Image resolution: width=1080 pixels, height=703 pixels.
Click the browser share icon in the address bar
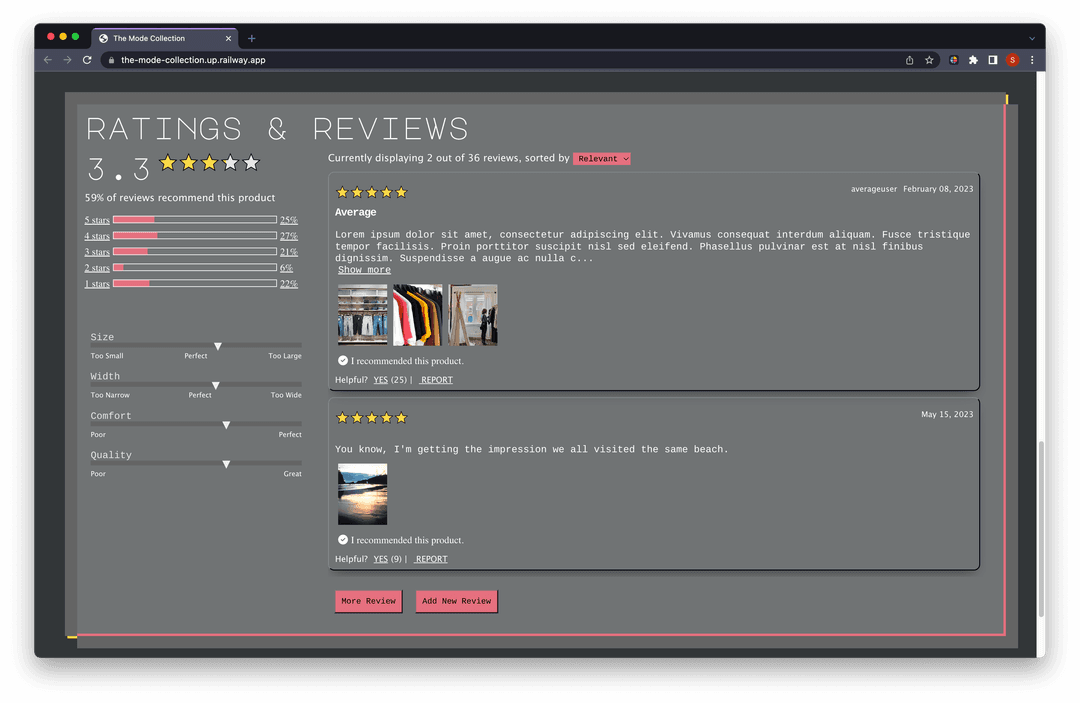click(909, 59)
